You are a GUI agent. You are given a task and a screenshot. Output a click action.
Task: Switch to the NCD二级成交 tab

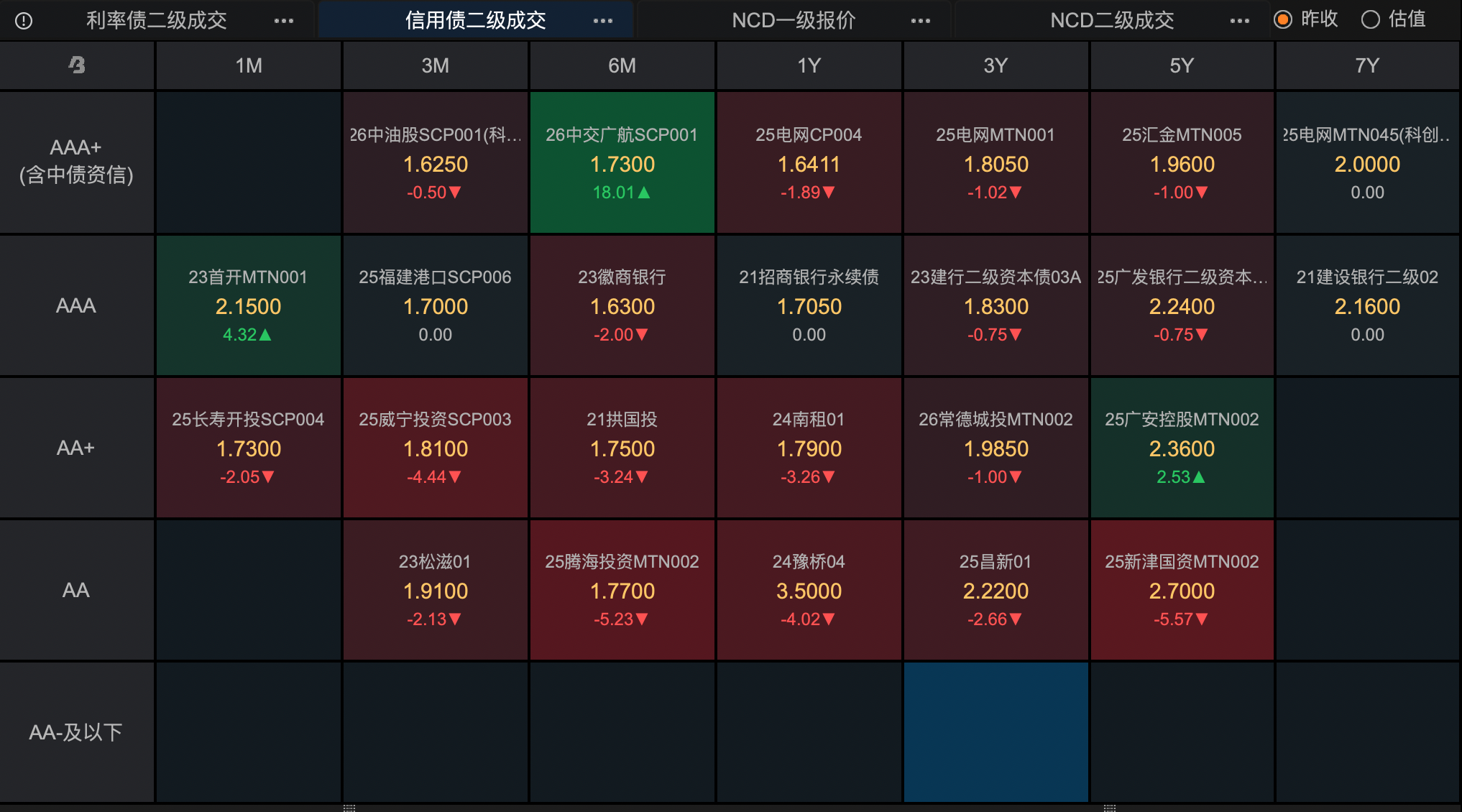click(x=1112, y=20)
